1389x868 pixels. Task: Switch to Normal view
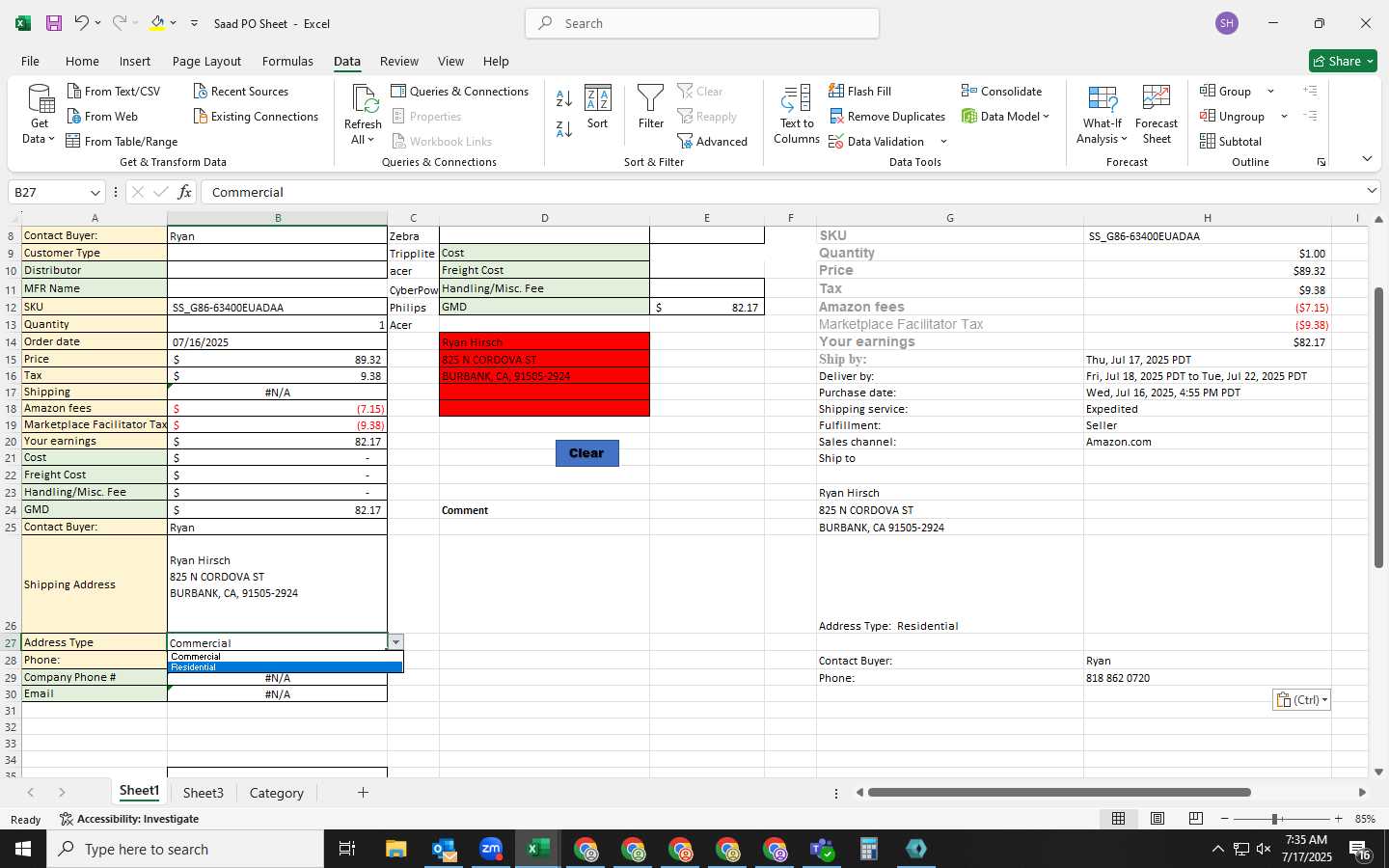1118,819
